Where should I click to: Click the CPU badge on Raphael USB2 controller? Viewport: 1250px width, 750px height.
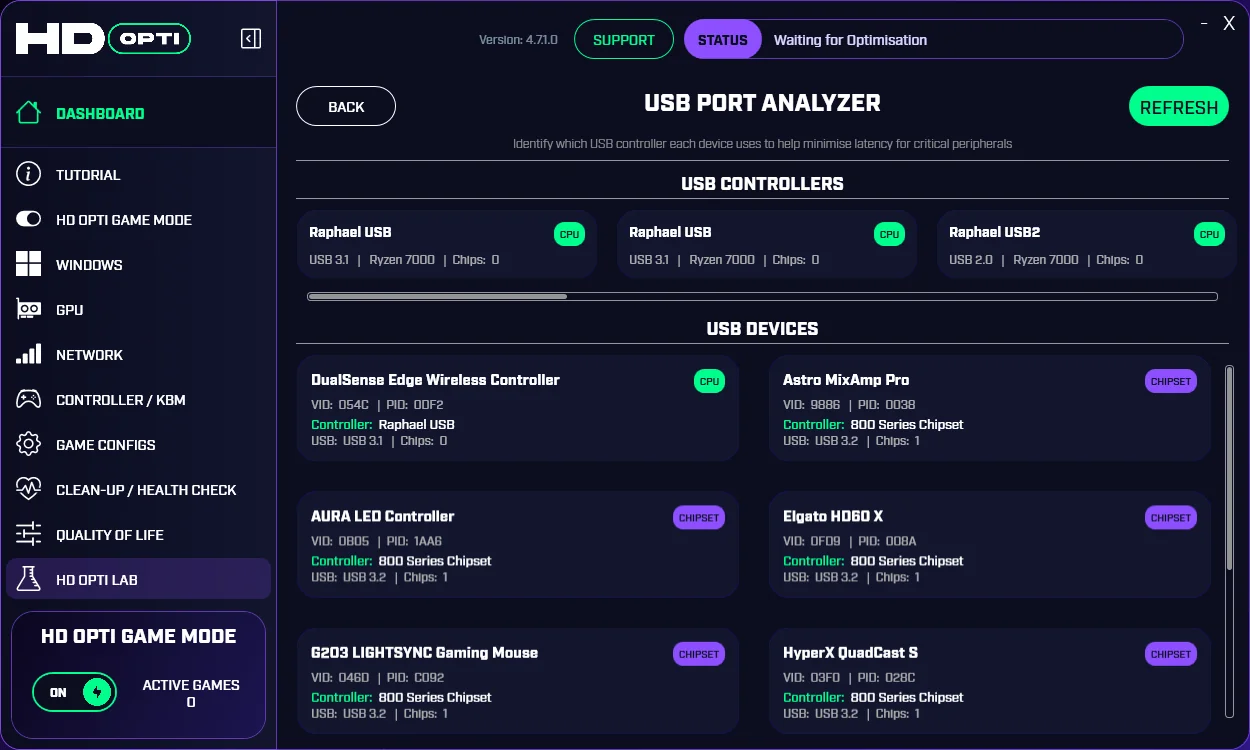(1209, 234)
